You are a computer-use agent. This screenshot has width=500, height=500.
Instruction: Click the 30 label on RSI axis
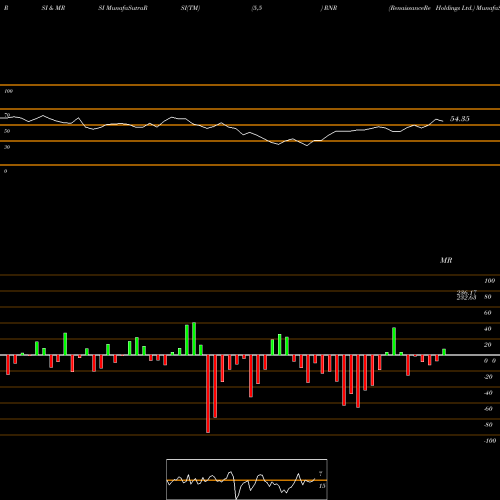(x=7, y=147)
